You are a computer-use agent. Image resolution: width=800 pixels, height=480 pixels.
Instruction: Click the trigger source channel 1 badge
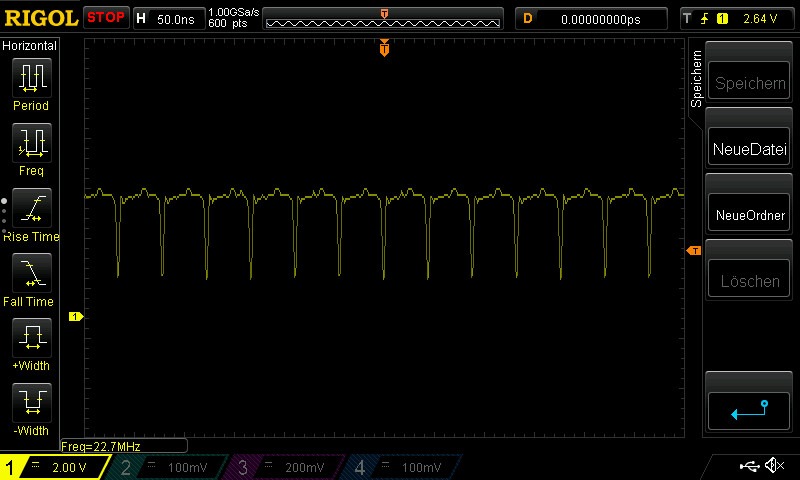[722, 19]
